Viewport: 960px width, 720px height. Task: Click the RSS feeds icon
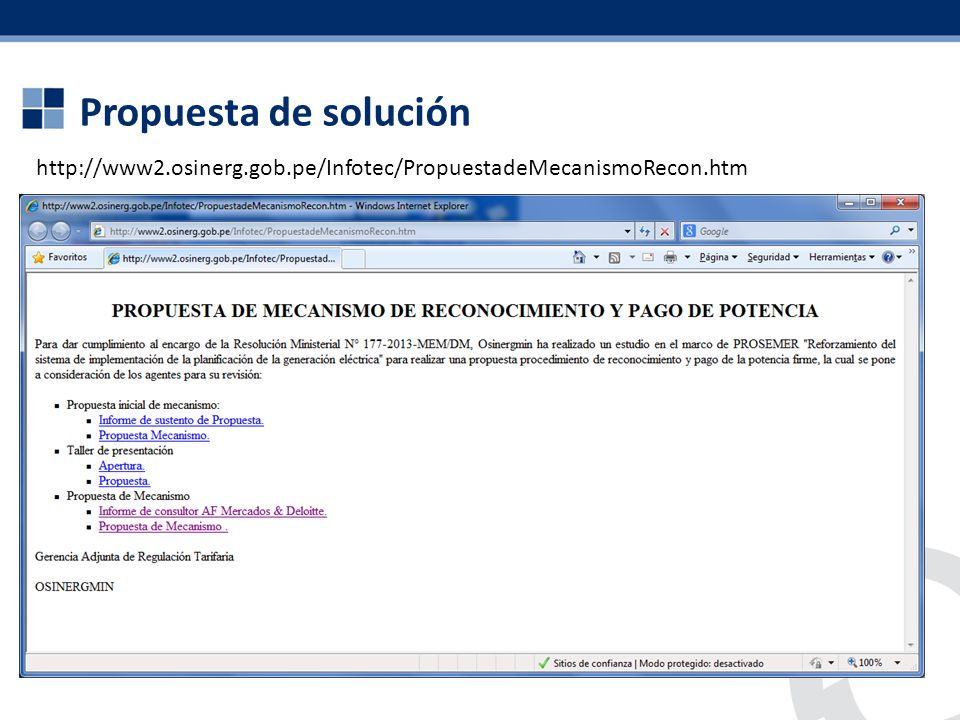pyautogui.click(x=614, y=258)
